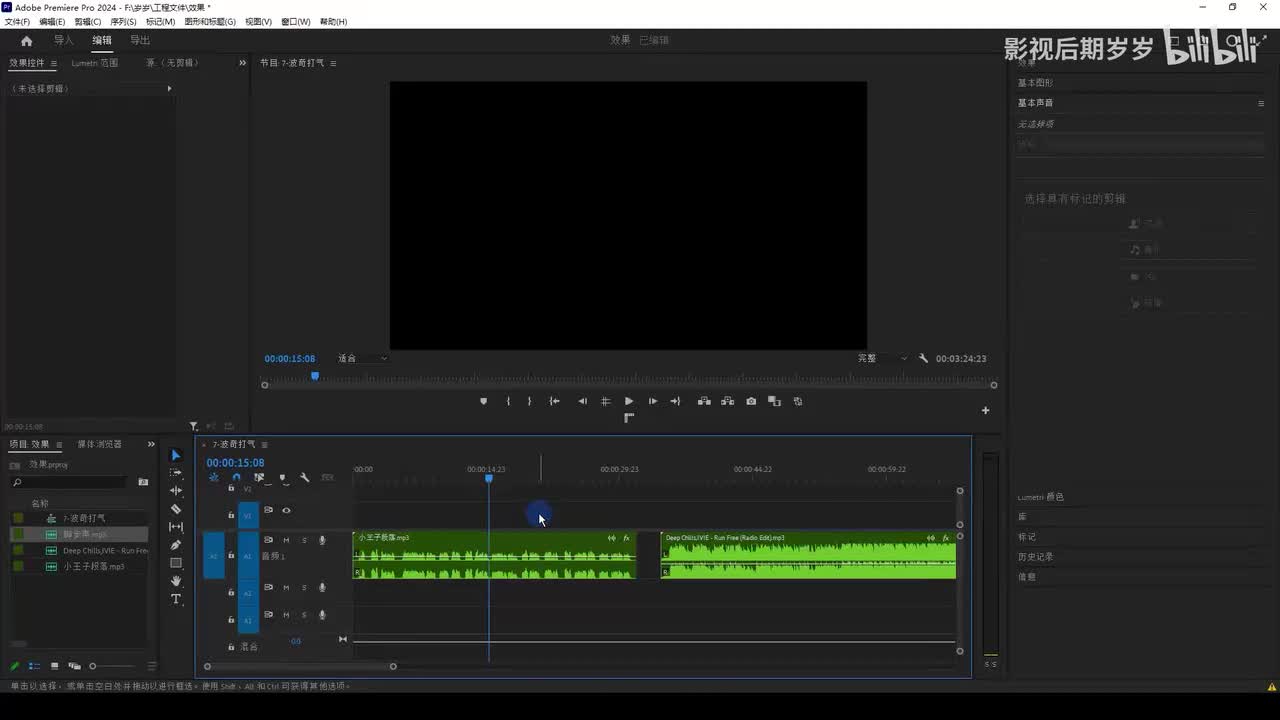The image size is (1280, 720).
Task: Pick the Hand tool
Action: [x=176, y=581]
